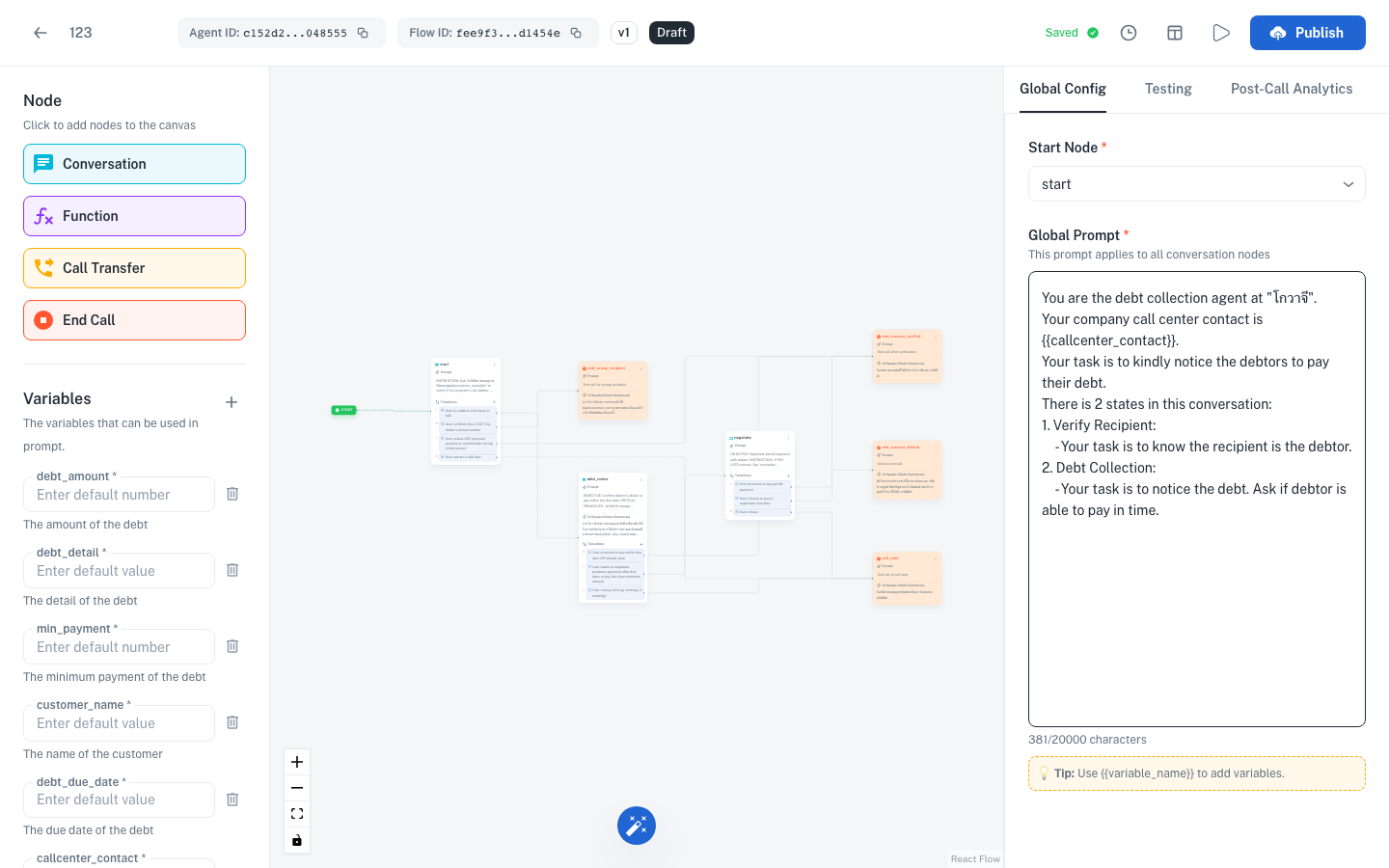Viewport: 1389px width, 868px height.
Task: Click the tip about variable_name usage
Action: pyautogui.click(x=1196, y=773)
